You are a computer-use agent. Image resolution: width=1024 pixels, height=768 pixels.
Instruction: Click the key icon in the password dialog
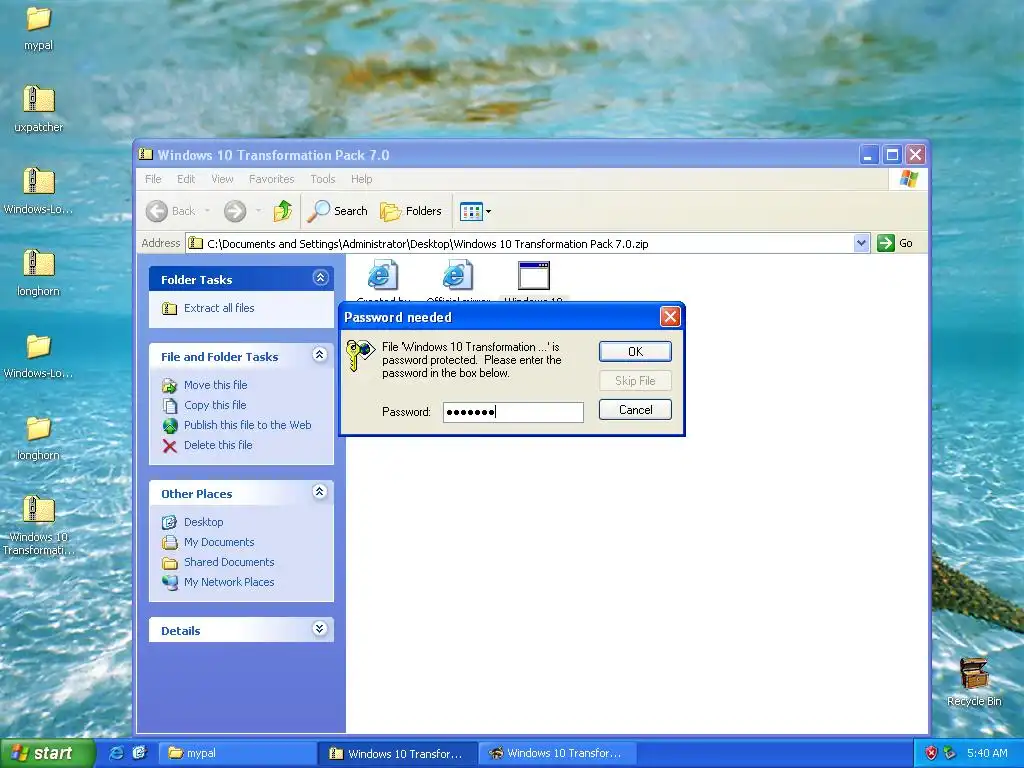coord(360,355)
